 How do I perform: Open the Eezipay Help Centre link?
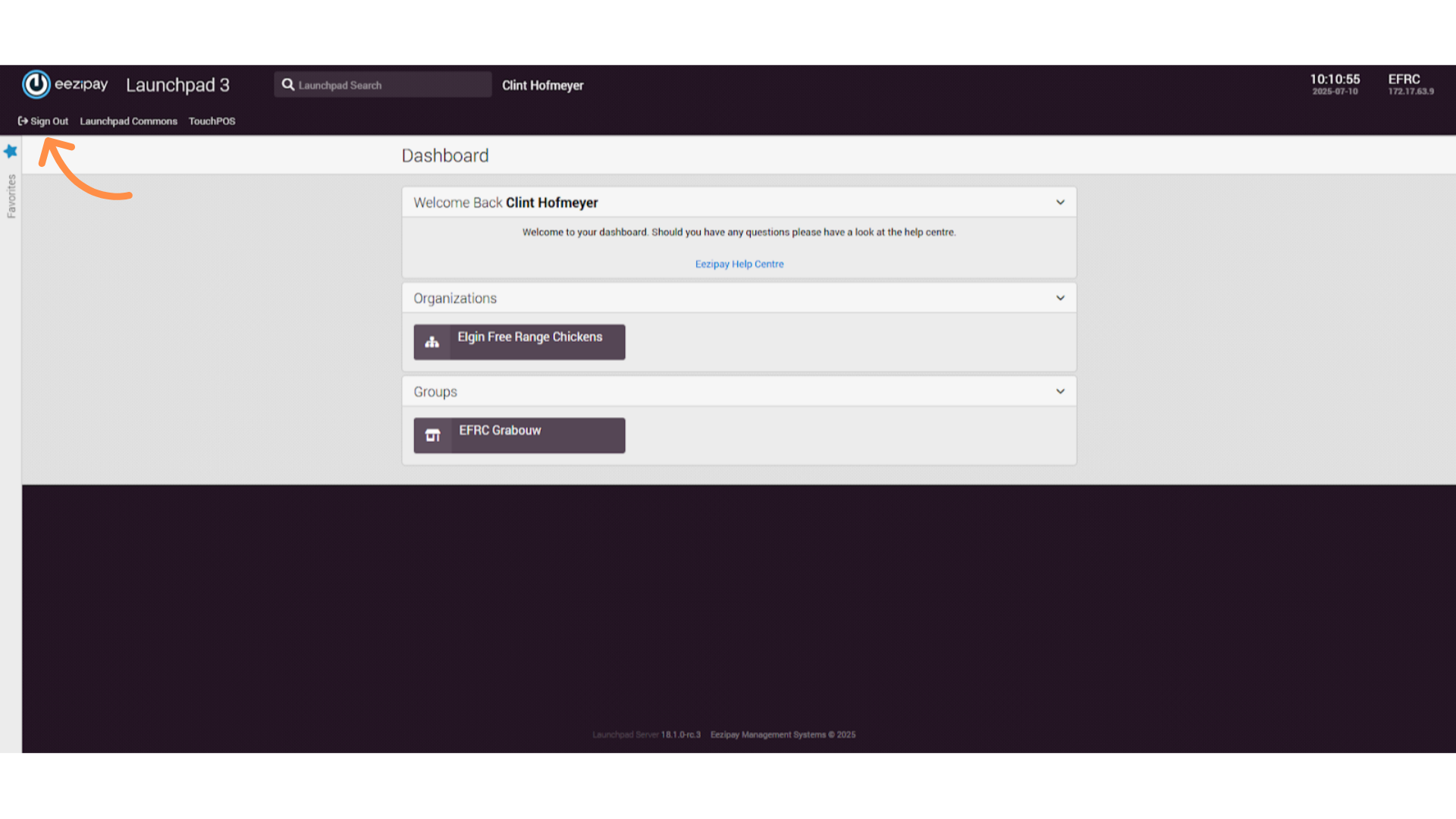pos(739,264)
